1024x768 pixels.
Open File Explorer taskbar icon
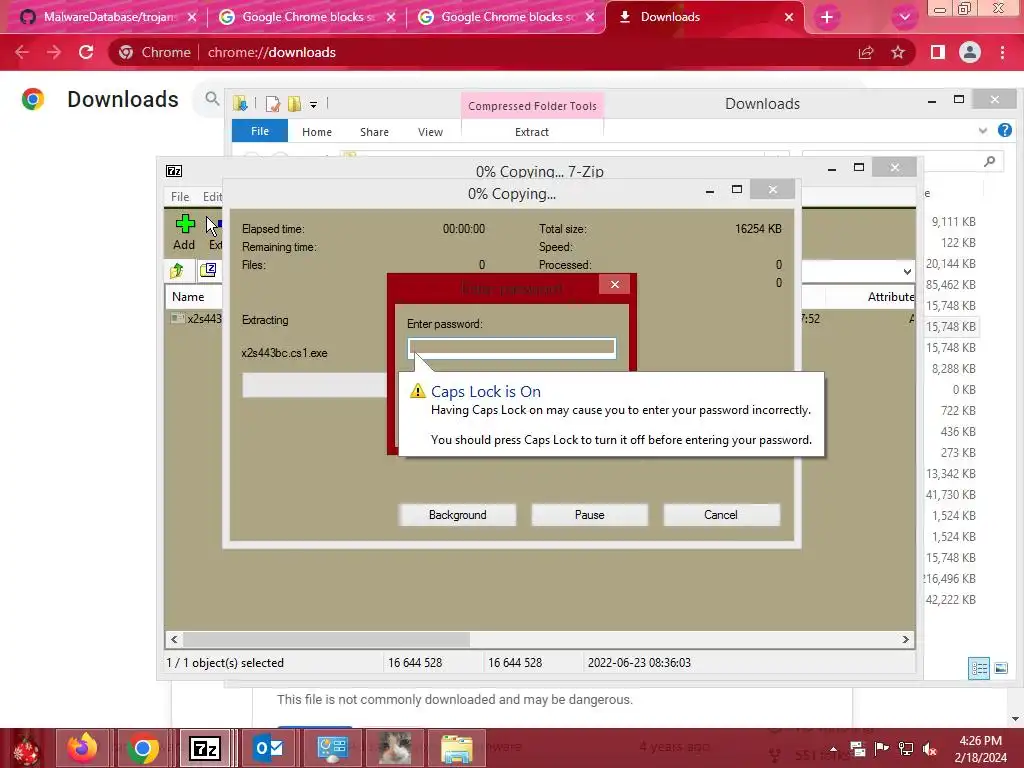[x=457, y=748]
